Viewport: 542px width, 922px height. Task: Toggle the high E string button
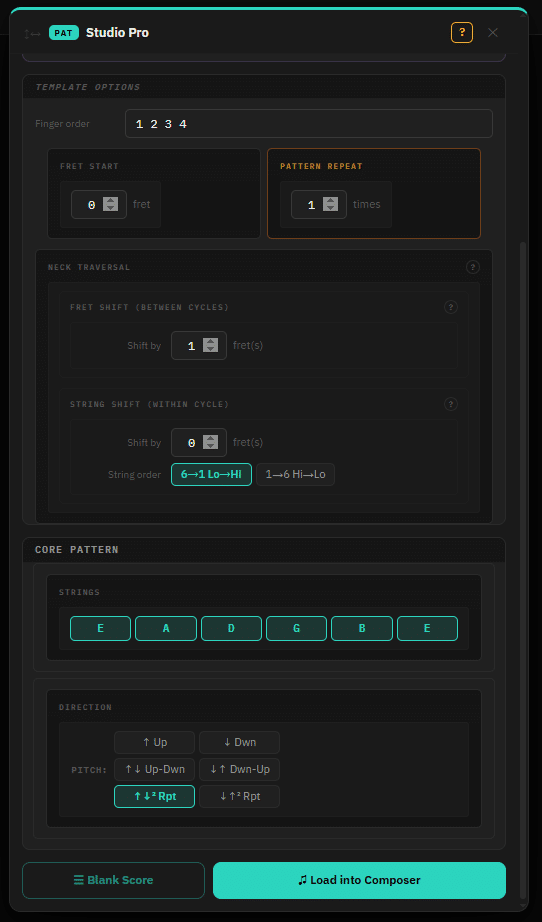coord(427,628)
